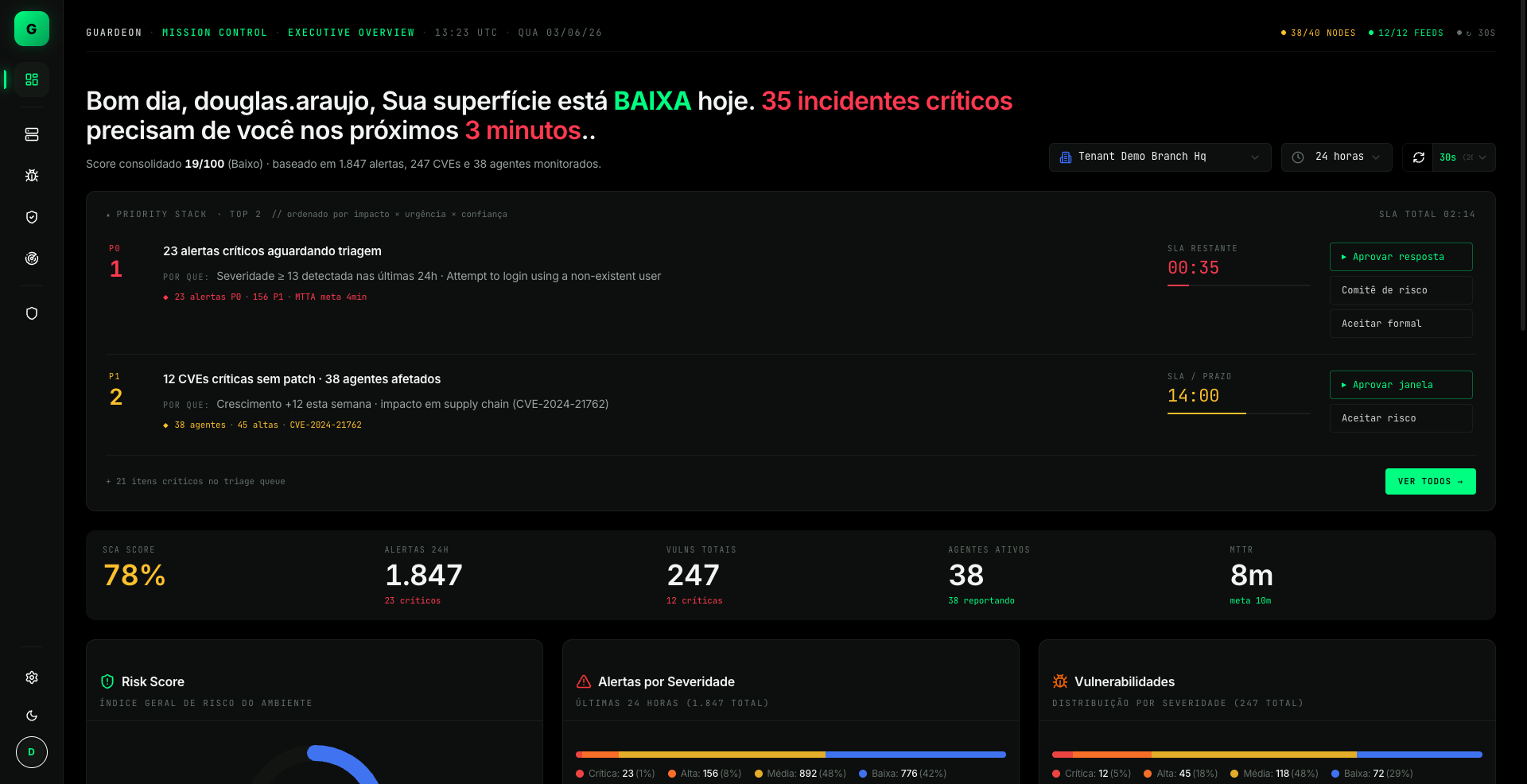Click the 38/40 NODES status indicator
The width and height of the screenshot is (1527, 784).
click(1319, 33)
